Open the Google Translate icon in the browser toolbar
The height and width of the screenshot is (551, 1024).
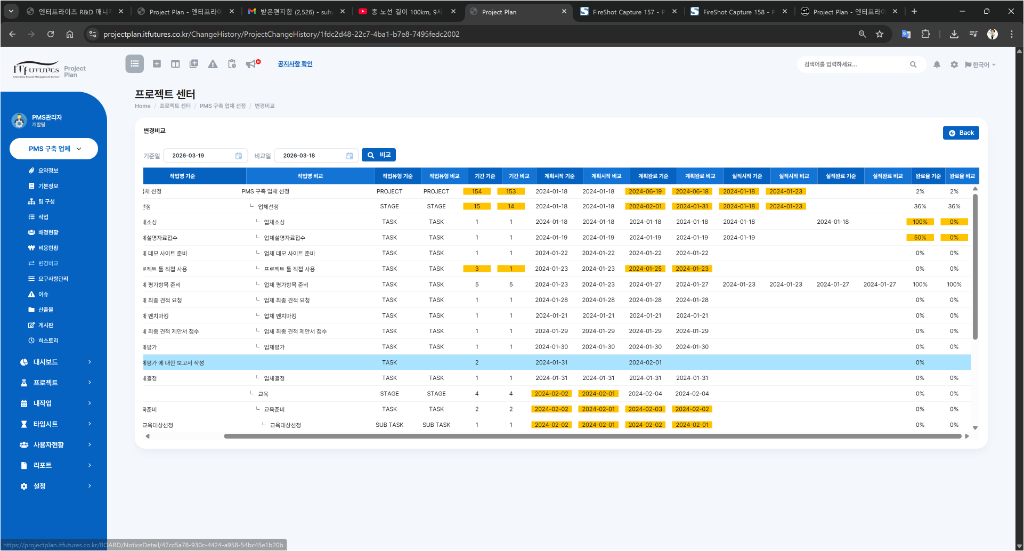click(x=906, y=34)
